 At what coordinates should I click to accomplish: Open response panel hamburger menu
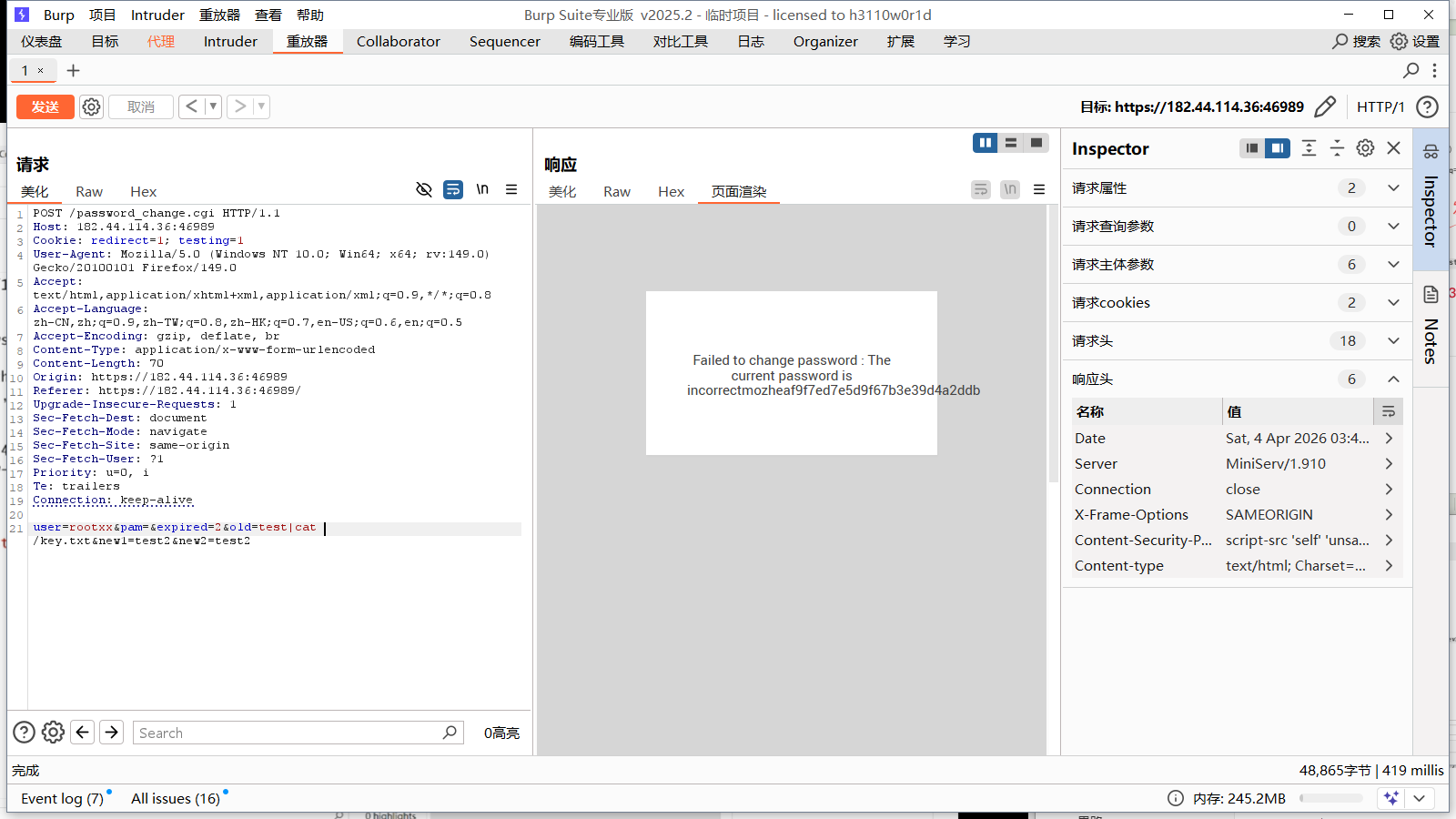pos(1039,189)
